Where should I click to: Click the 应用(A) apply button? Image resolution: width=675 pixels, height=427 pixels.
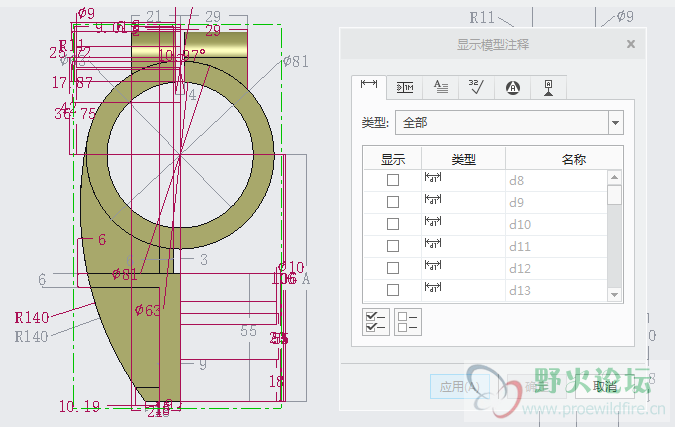click(x=460, y=387)
